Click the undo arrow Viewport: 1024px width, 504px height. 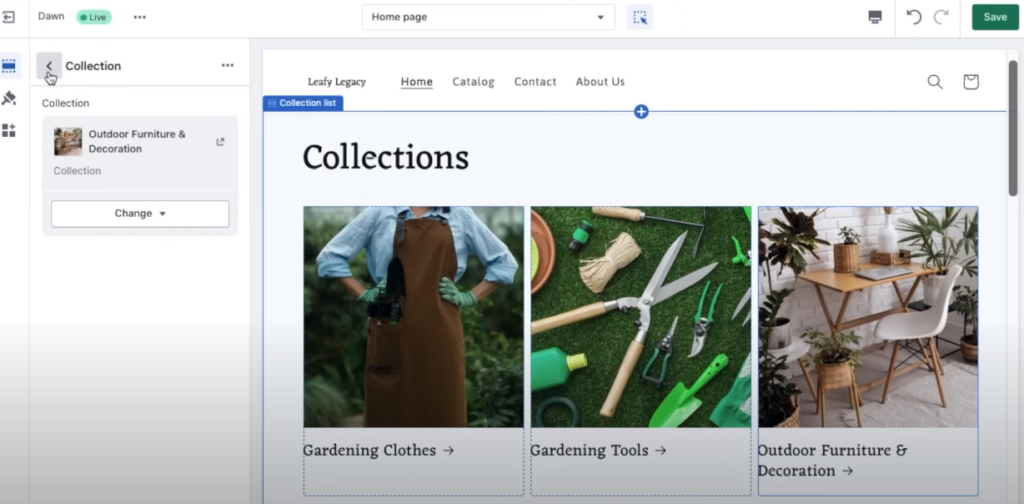tap(913, 17)
